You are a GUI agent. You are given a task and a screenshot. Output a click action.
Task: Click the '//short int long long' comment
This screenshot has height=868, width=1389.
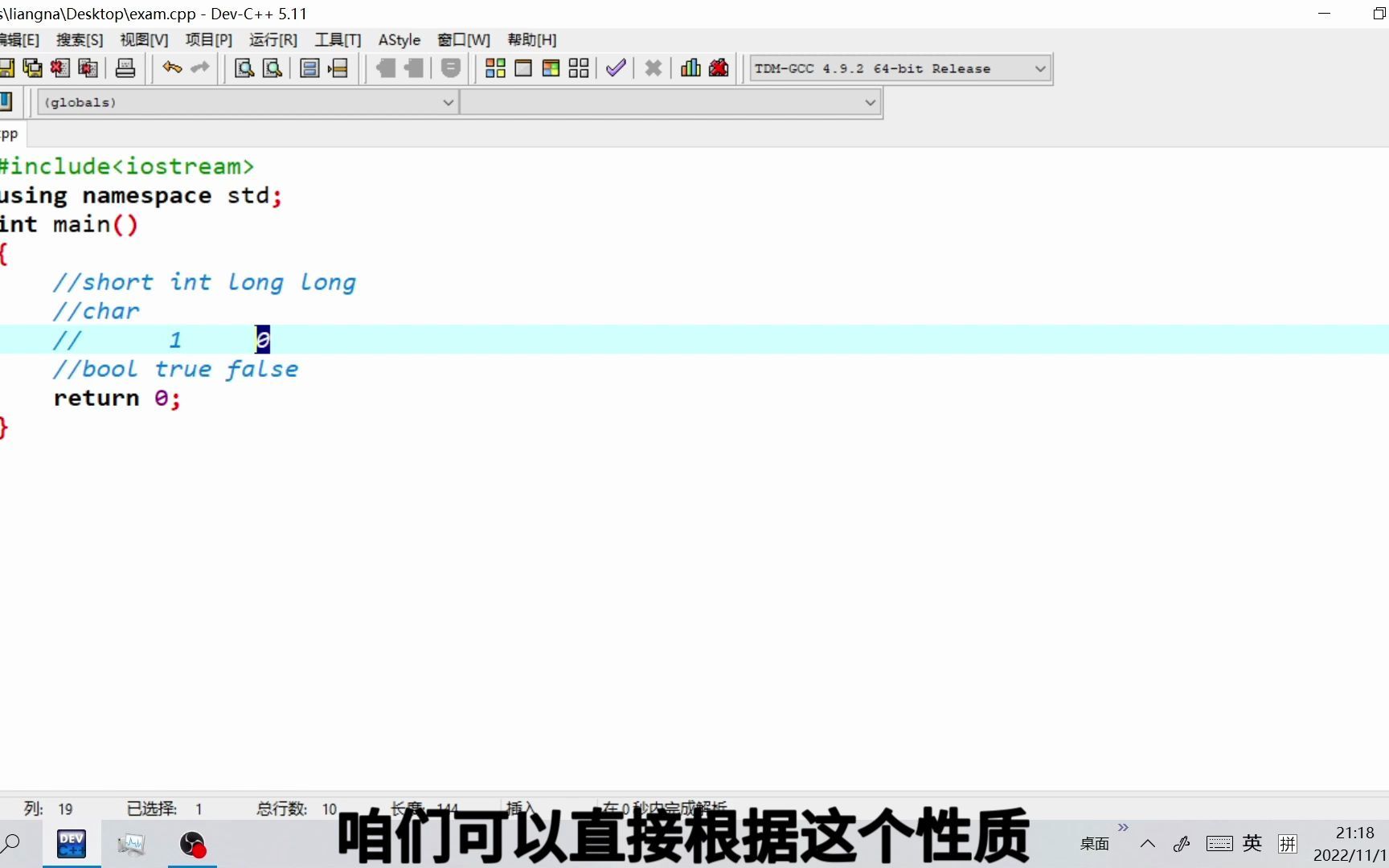point(205,282)
